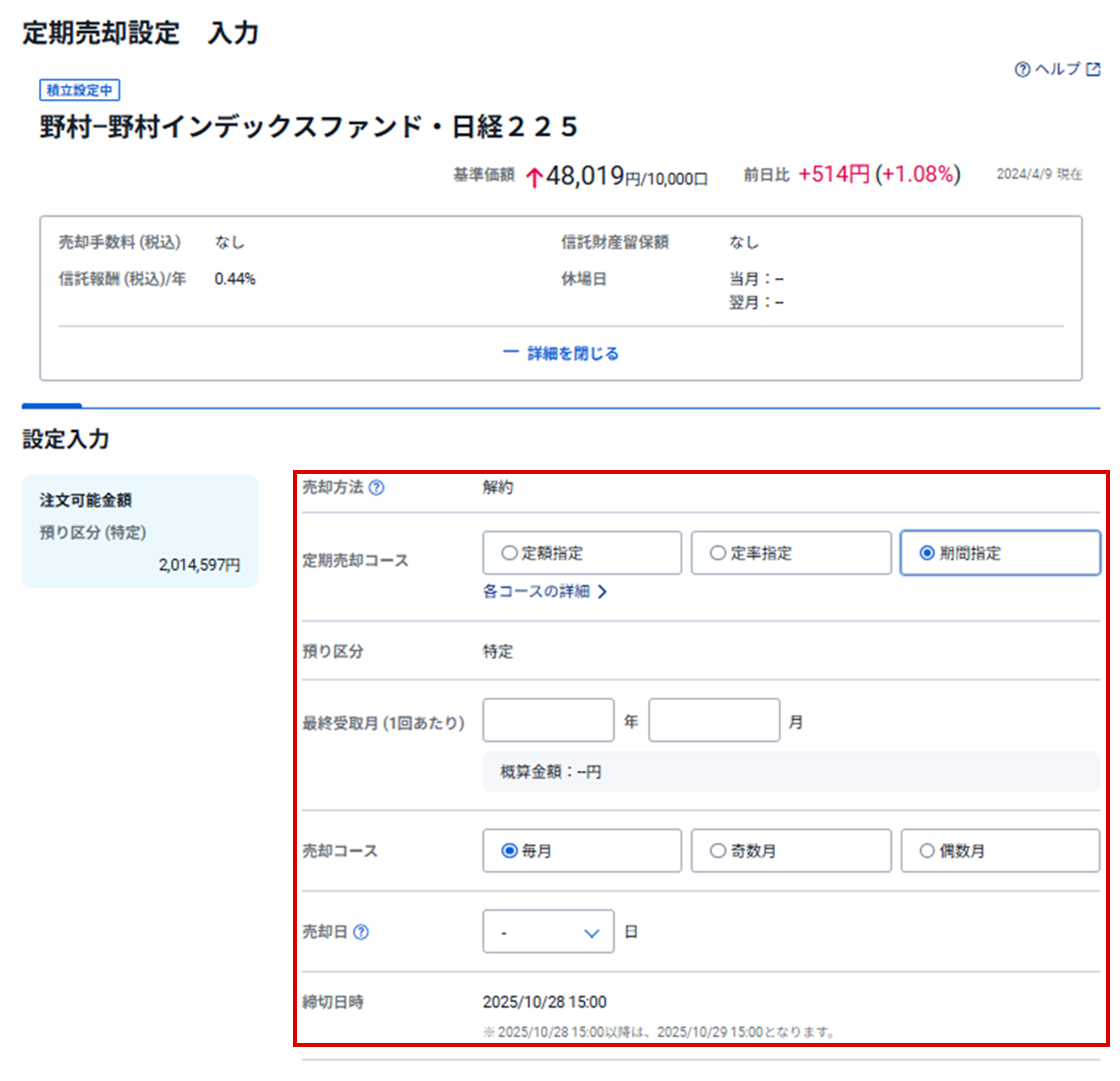Click the question mark icon beside ヘルプ
The height and width of the screenshot is (1081, 1120).
click(1022, 70)
